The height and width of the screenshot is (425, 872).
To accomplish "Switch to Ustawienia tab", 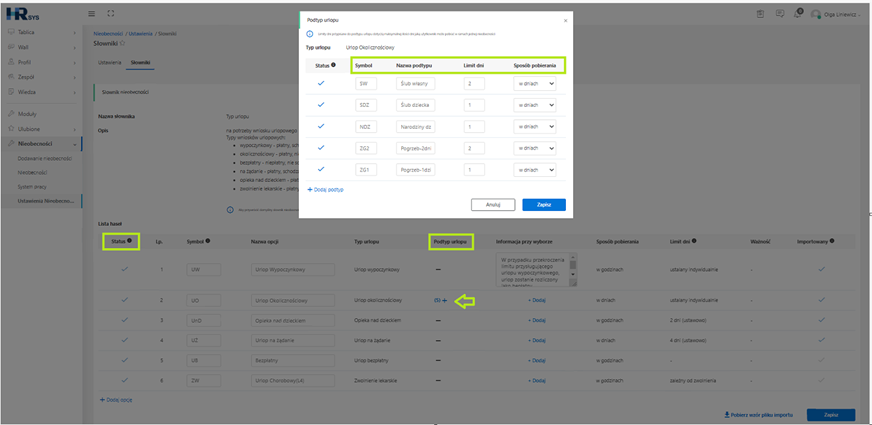I will pos(108,62).
